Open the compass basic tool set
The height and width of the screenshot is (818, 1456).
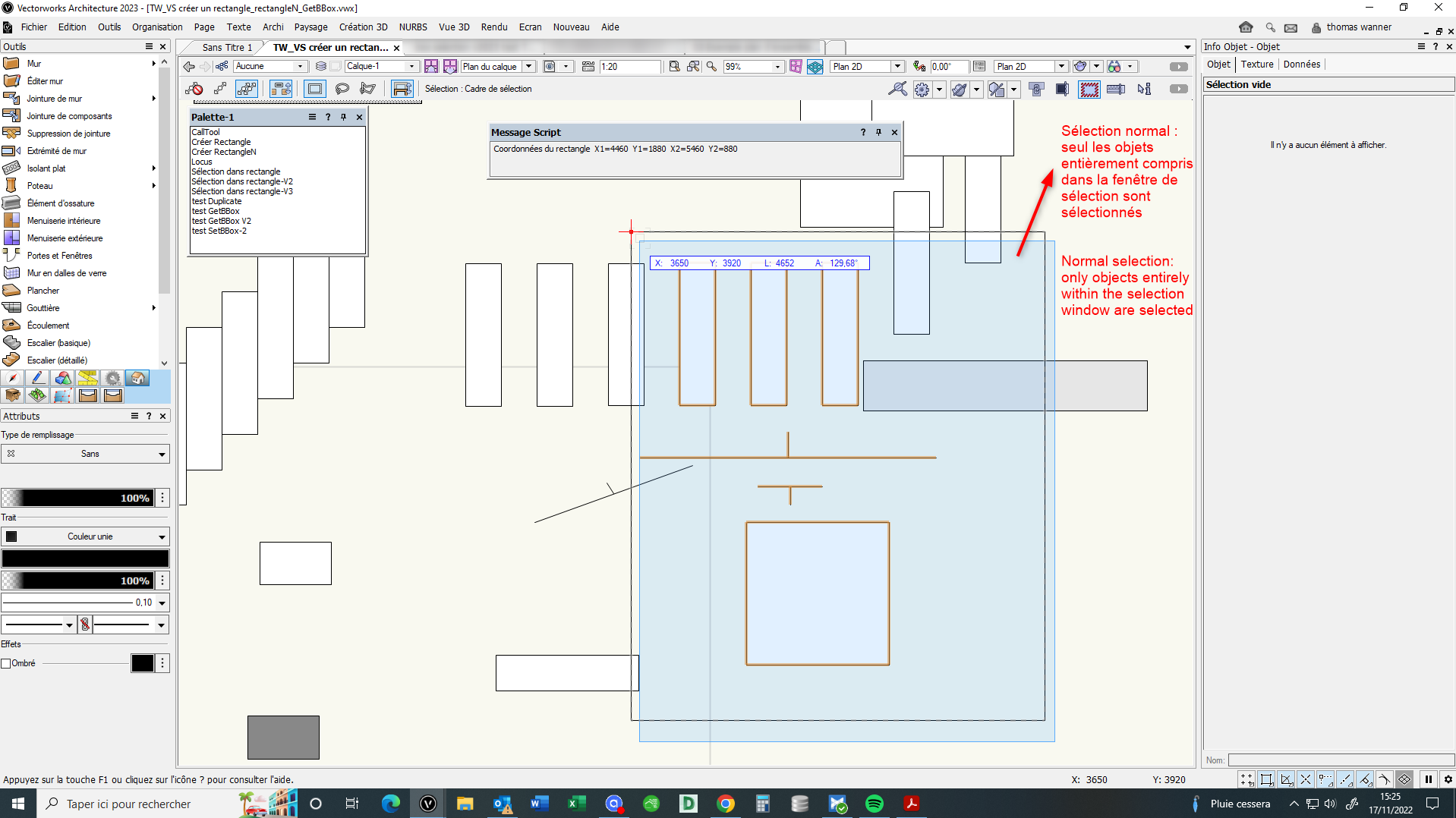click(12, 378)
